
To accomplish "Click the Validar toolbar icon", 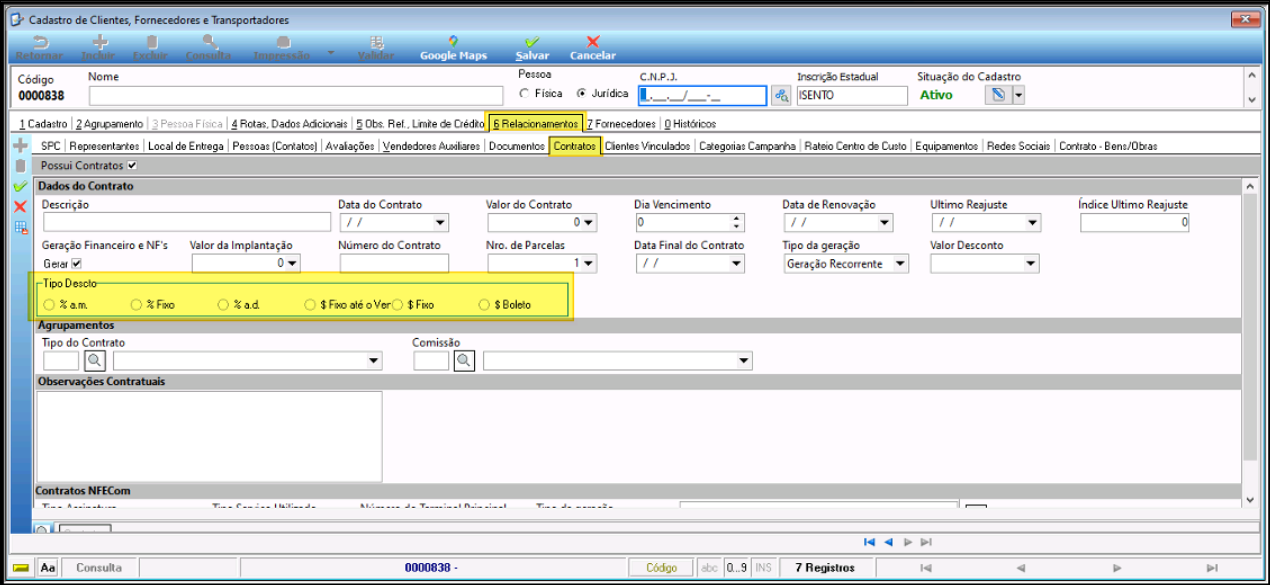I will (376, 42).
